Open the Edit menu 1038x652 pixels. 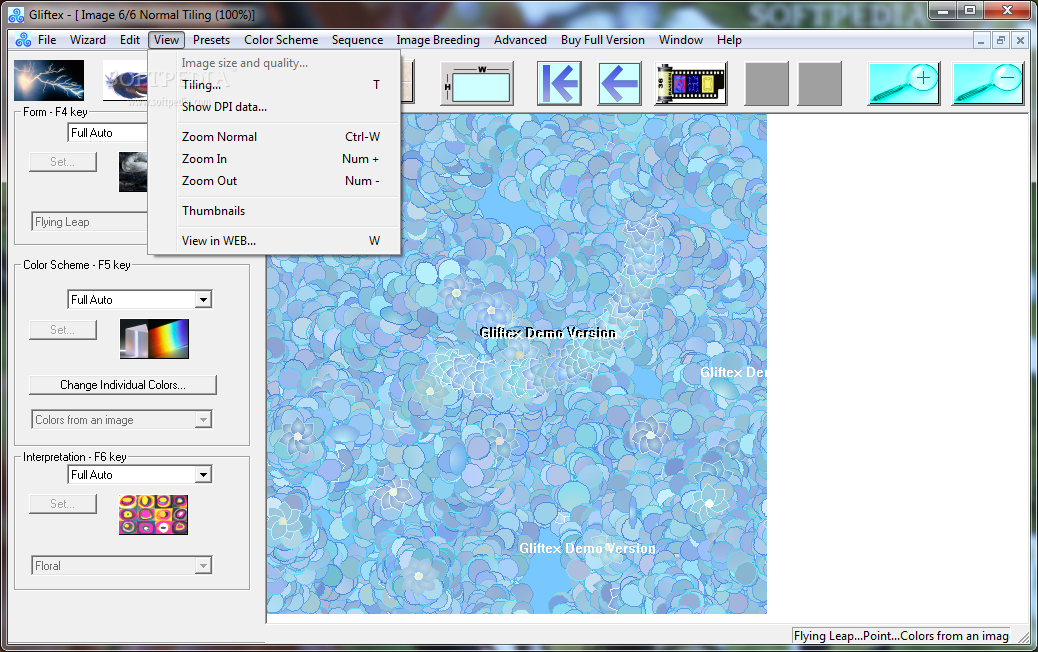[x=130, y=40]
